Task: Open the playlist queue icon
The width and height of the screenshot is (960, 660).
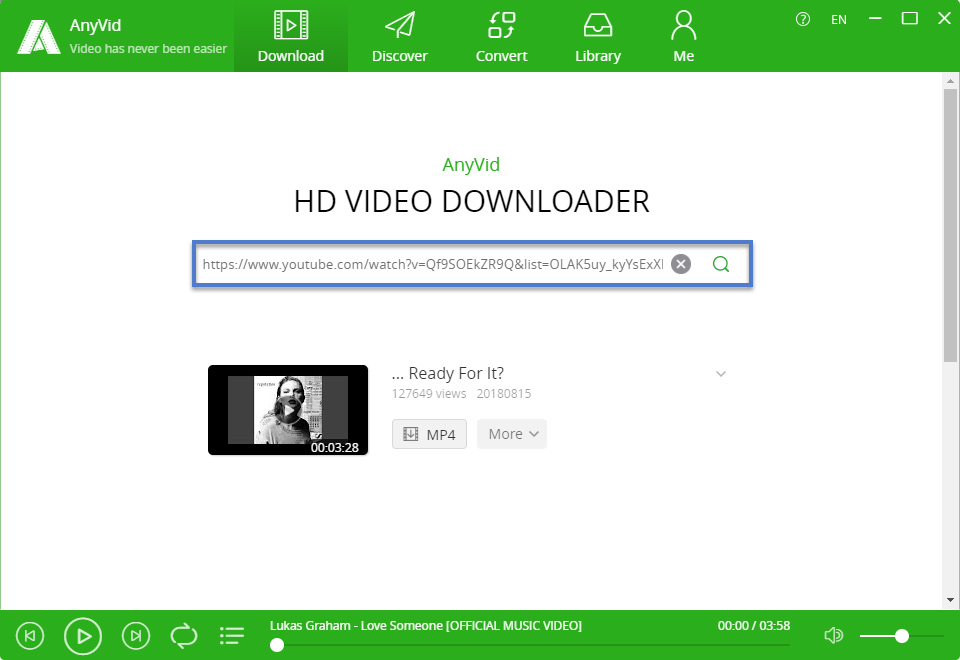Action: (232, 636)
